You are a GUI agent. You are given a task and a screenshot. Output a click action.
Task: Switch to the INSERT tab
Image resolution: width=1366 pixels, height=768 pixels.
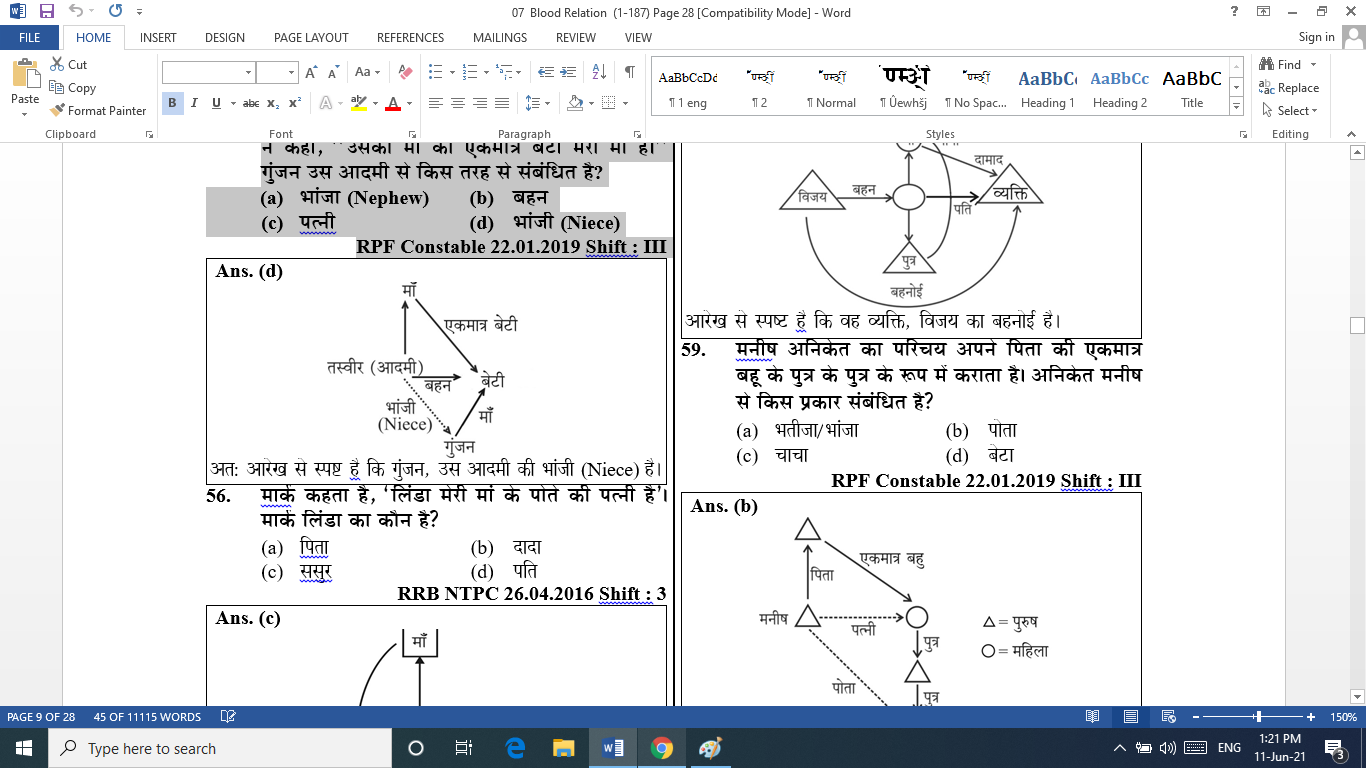point(158,37)
